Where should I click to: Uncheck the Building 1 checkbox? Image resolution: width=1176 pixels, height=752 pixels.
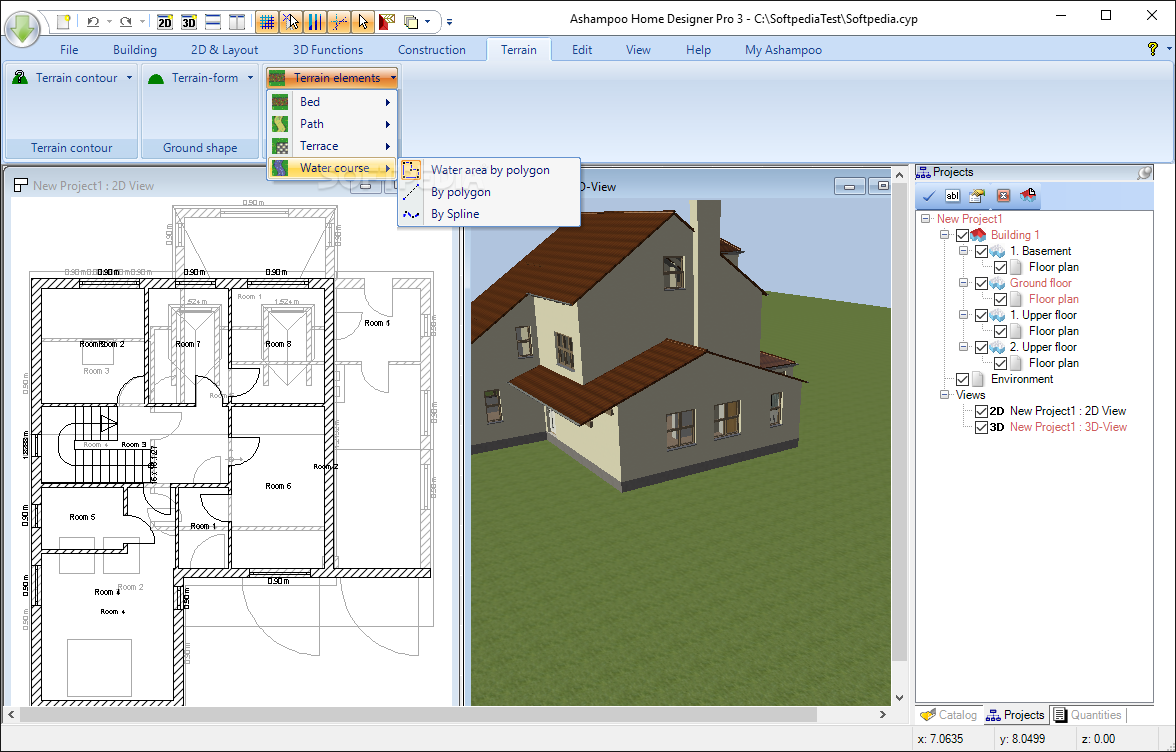coord(962,235)
